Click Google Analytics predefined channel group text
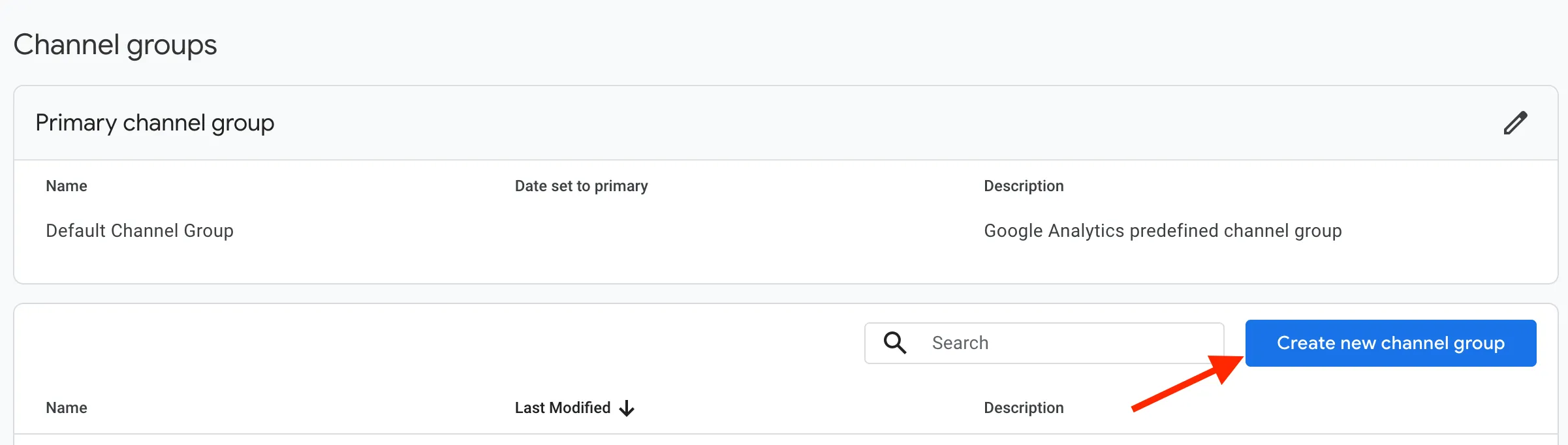This screenshot has width=1568, height=445. [x=1163, y=231]
